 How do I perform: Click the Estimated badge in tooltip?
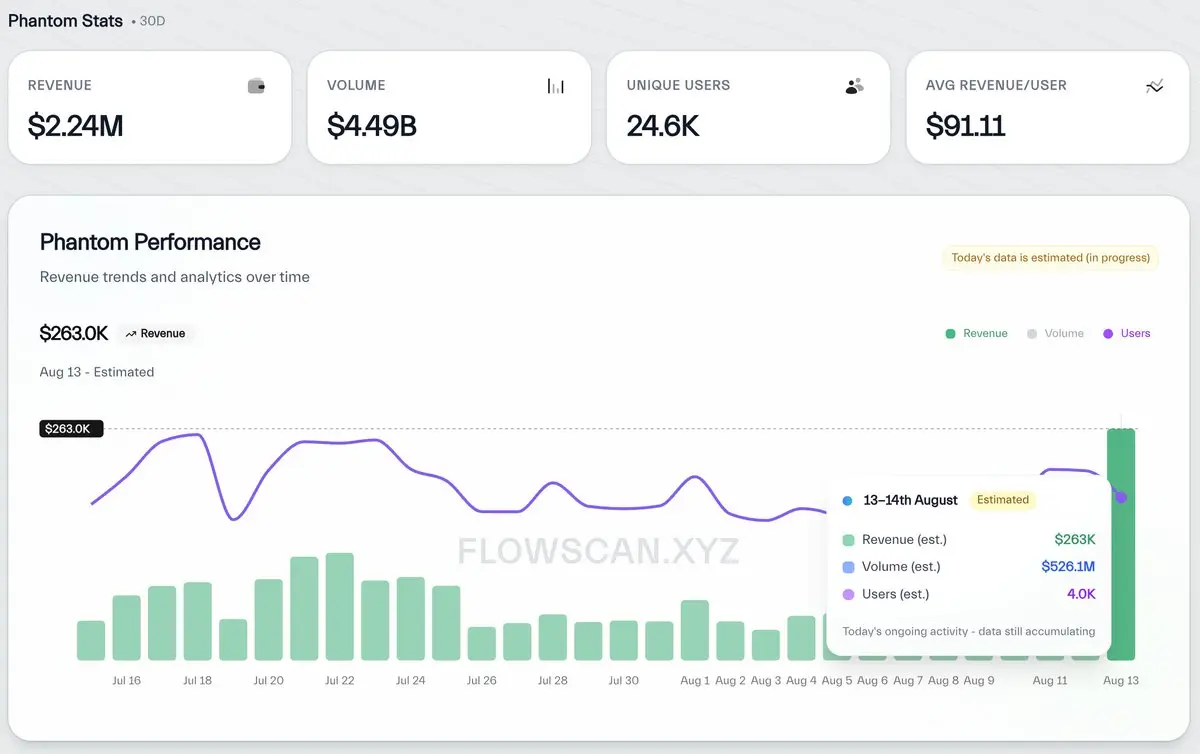click(x=1003, y=500)
